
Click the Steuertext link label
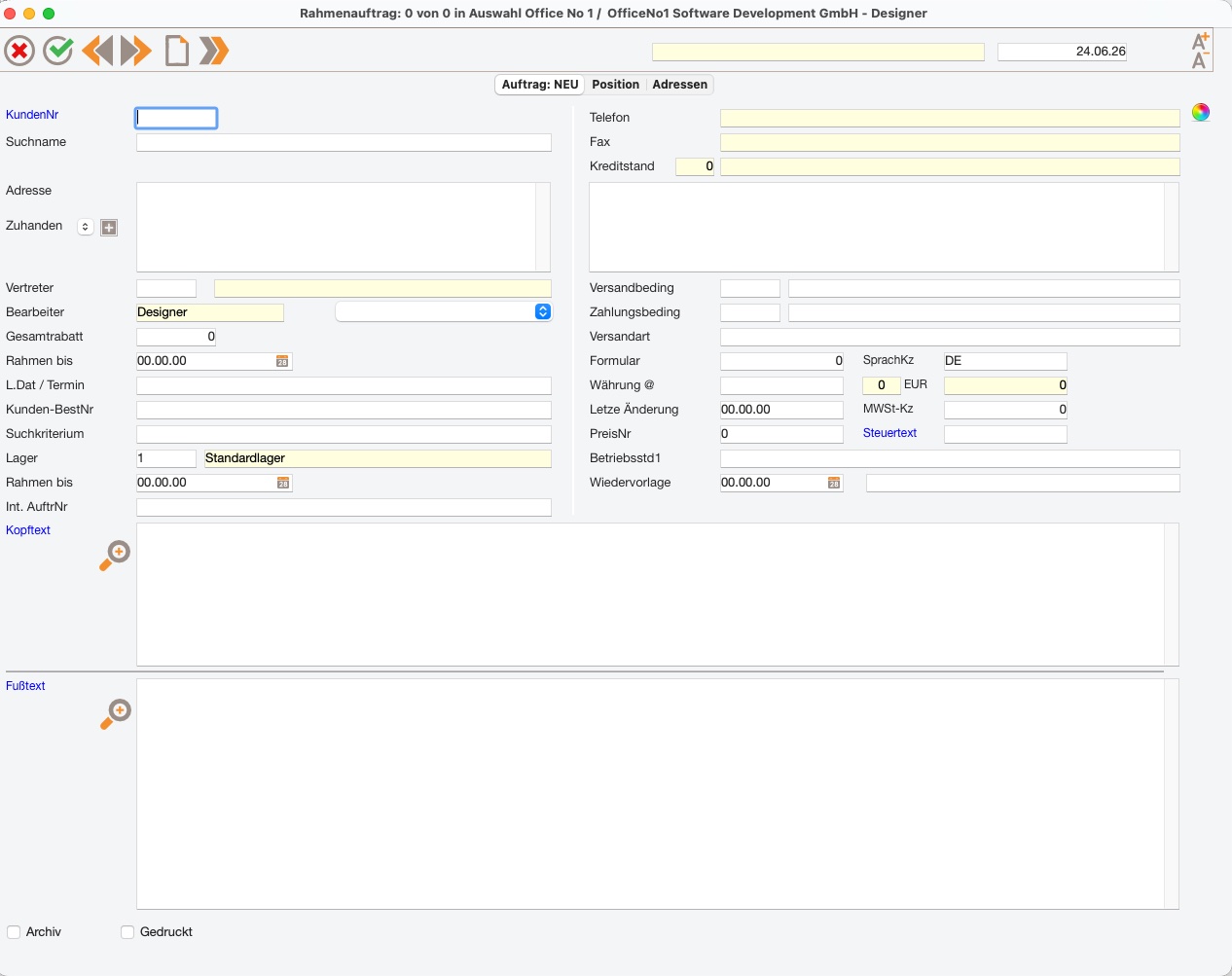click(x=889, y=433)
